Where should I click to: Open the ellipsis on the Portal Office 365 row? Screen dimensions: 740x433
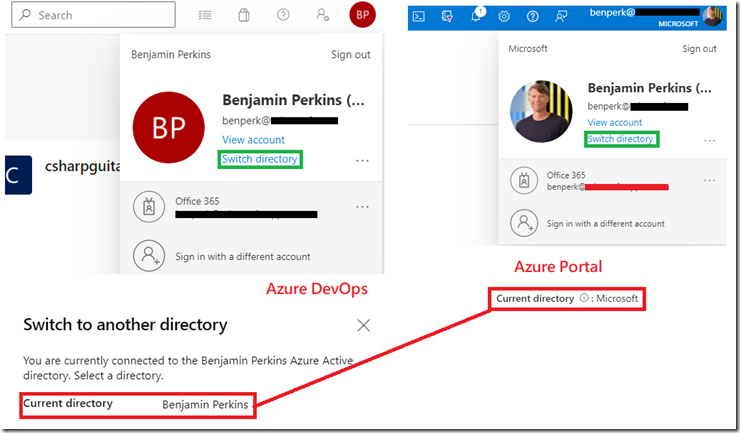(709, 180)
